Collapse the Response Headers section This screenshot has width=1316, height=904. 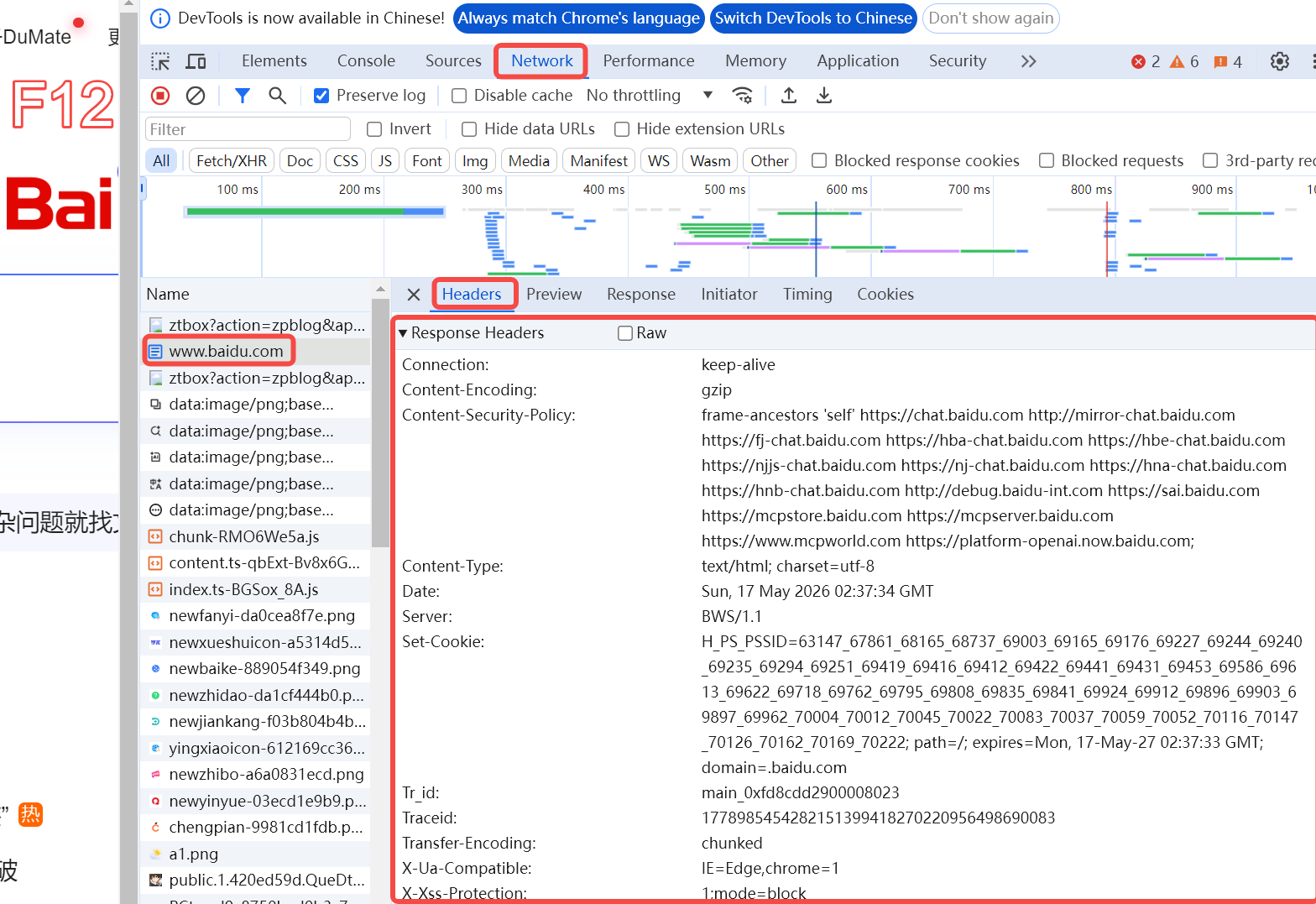pyautogui.click(x=404, y=333)
